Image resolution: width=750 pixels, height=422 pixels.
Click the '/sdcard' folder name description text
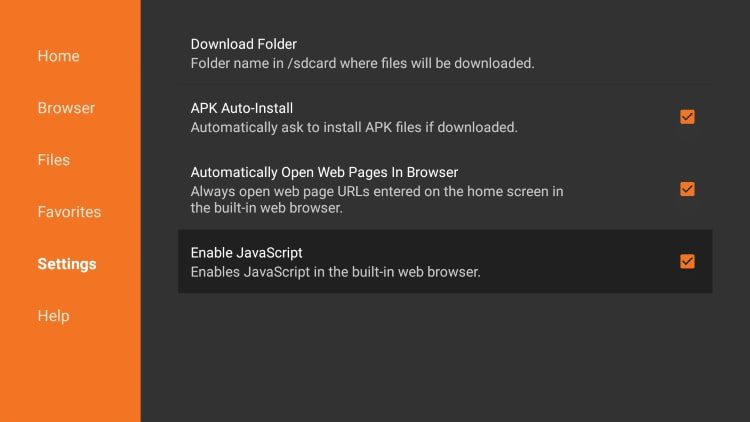363,63
